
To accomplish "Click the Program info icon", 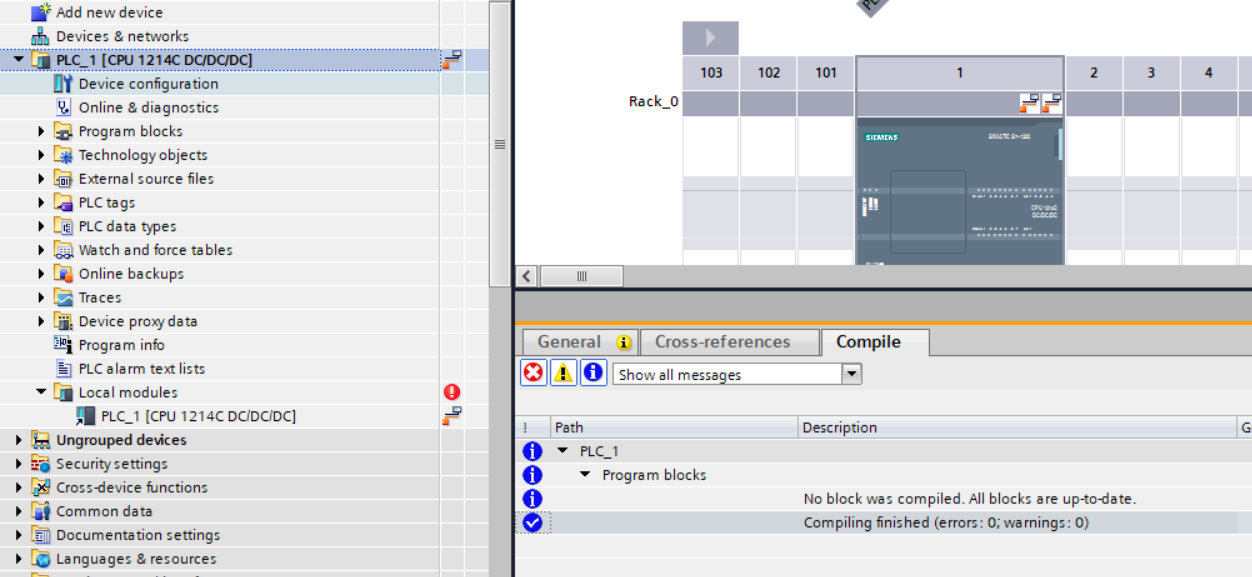I will point(63,345).
